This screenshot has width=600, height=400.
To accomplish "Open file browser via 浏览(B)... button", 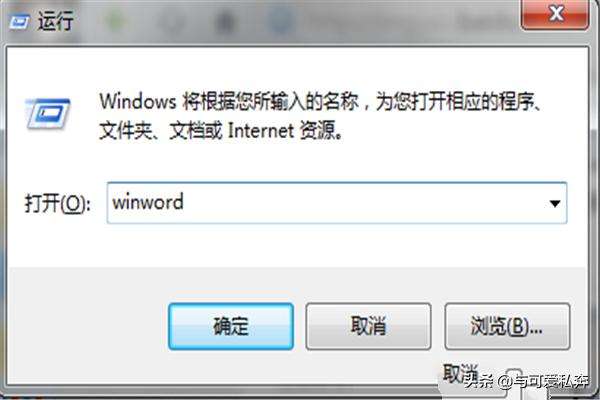I will (x=507, y=327).
